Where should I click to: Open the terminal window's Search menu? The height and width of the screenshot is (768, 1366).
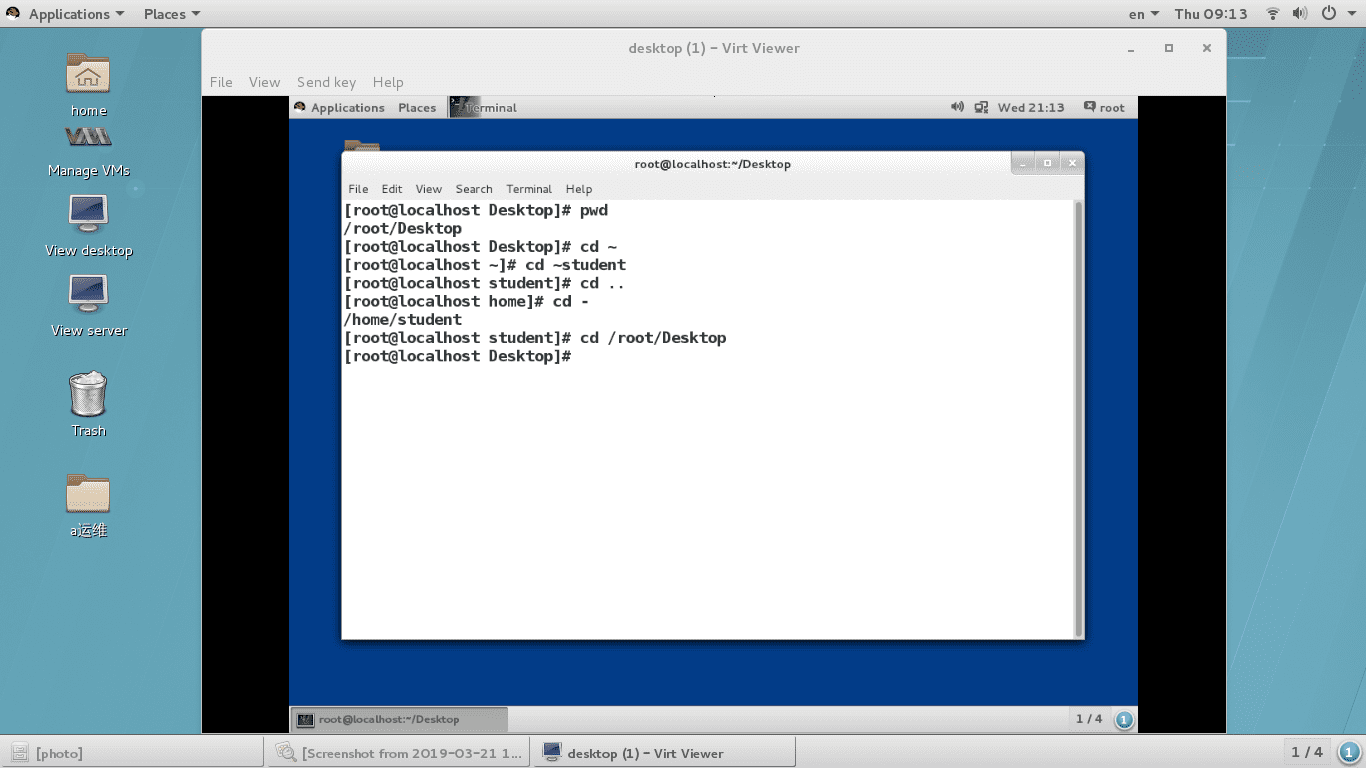[x=474, y=189]
